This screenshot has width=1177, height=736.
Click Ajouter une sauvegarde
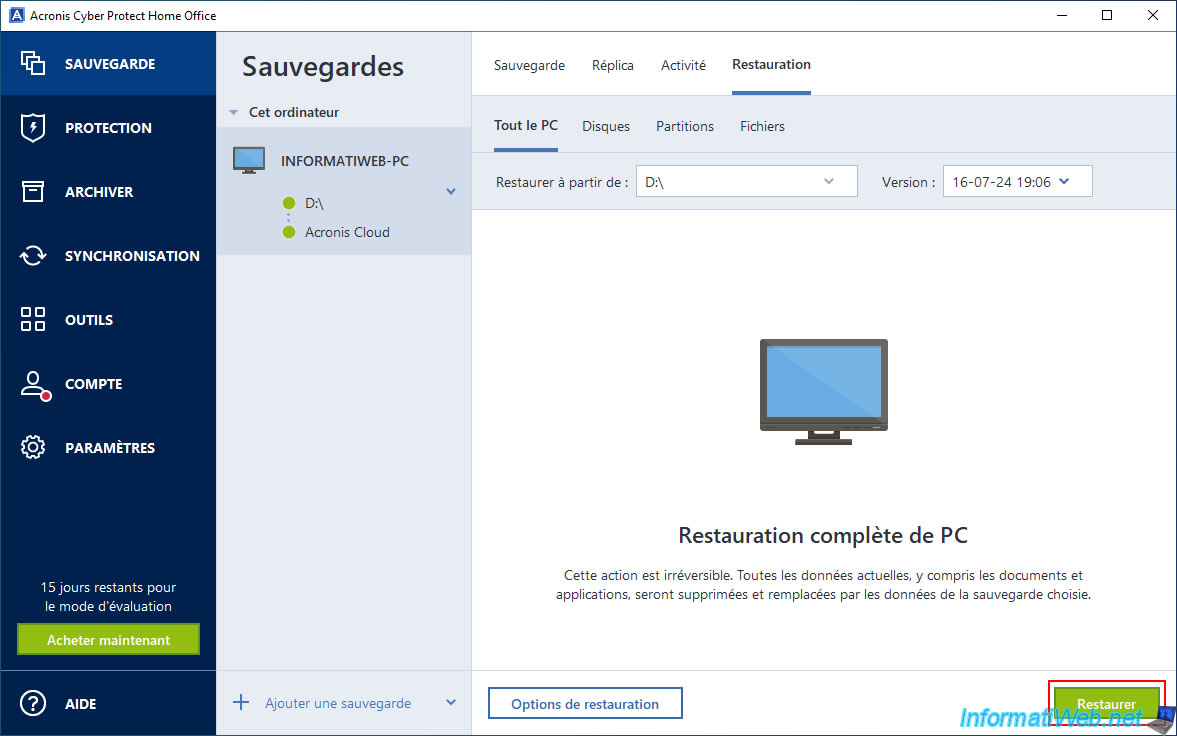click(x=338, y=704)
